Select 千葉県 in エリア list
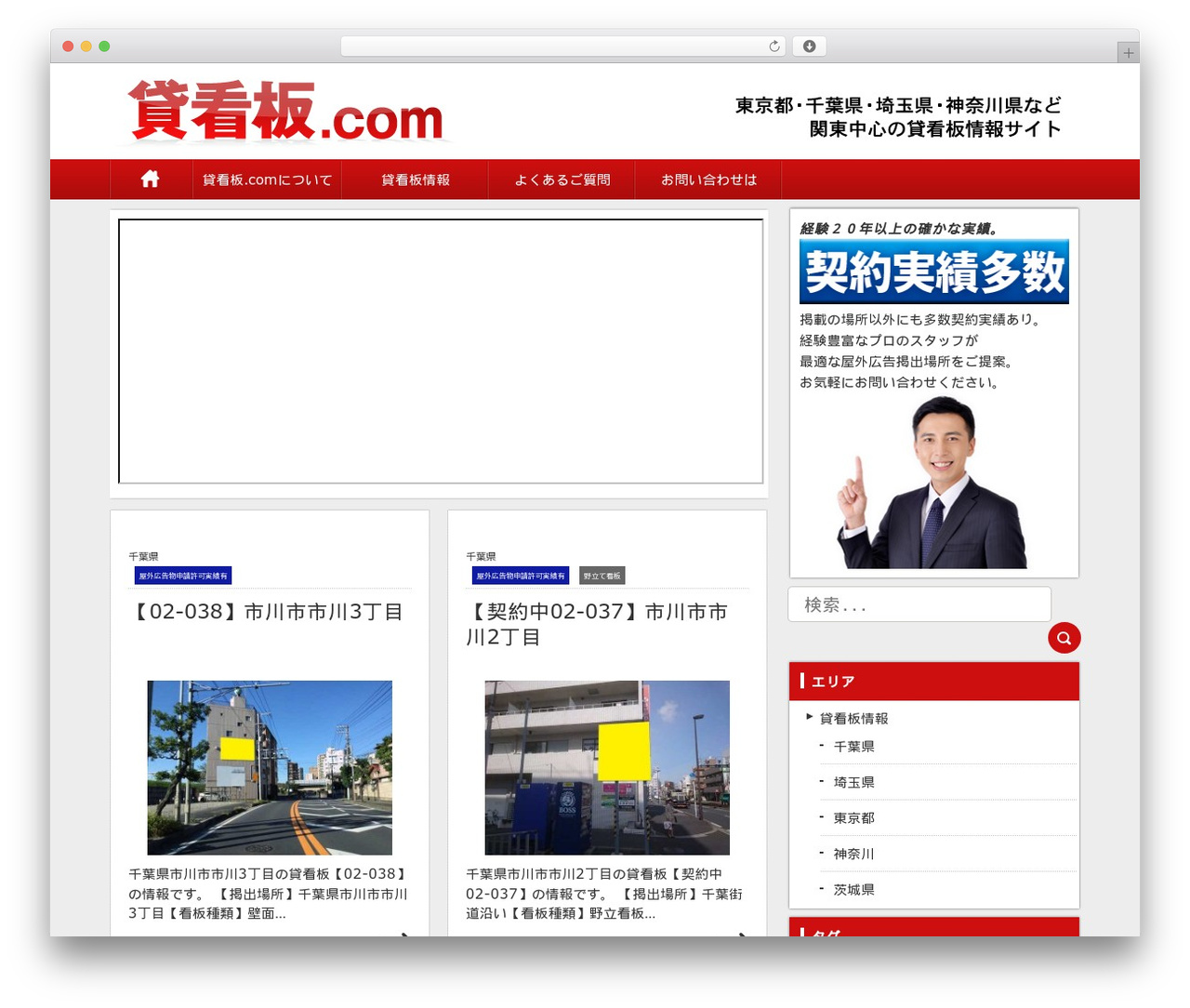Screen dimensions: 1190x1008 (x=853, y=746)
